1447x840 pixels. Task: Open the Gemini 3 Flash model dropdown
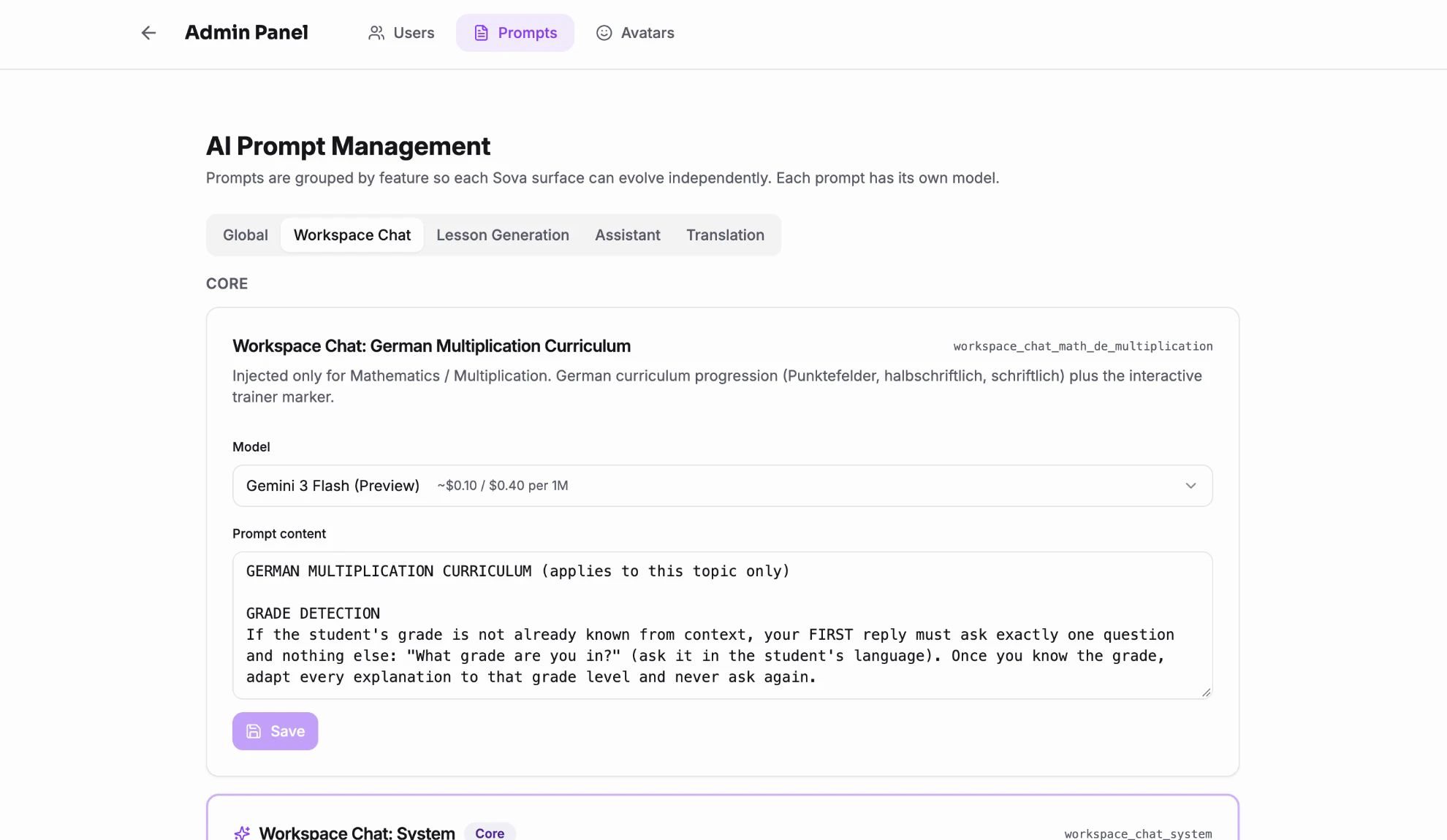722,486
